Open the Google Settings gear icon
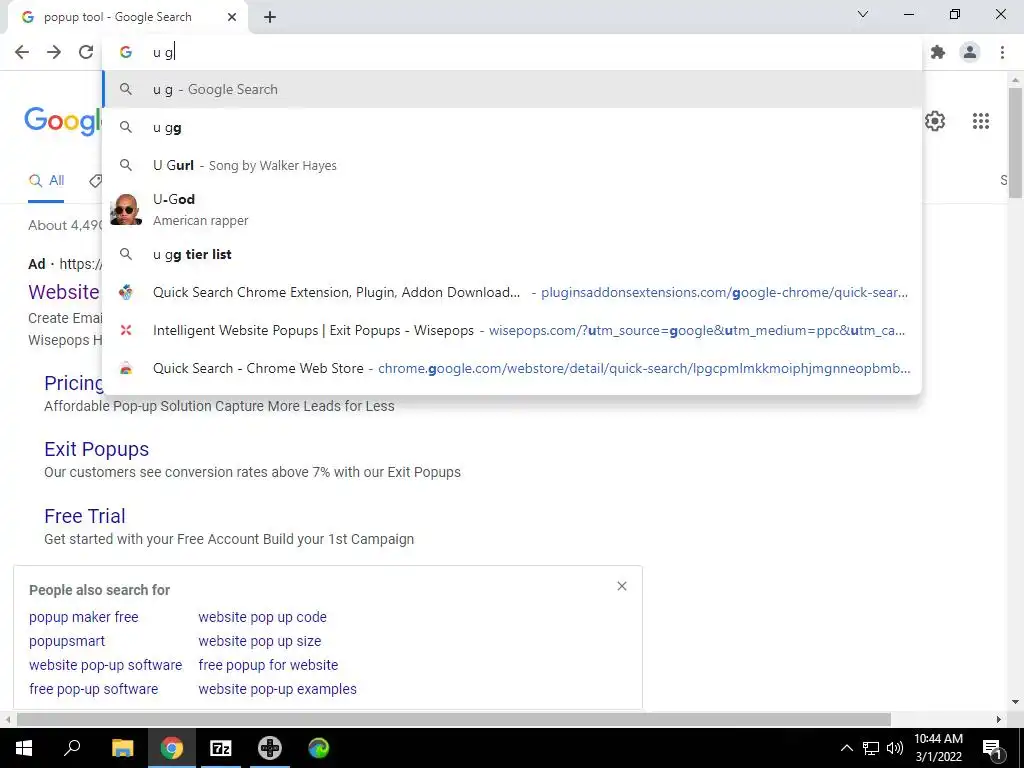 (x=935, y=121)
